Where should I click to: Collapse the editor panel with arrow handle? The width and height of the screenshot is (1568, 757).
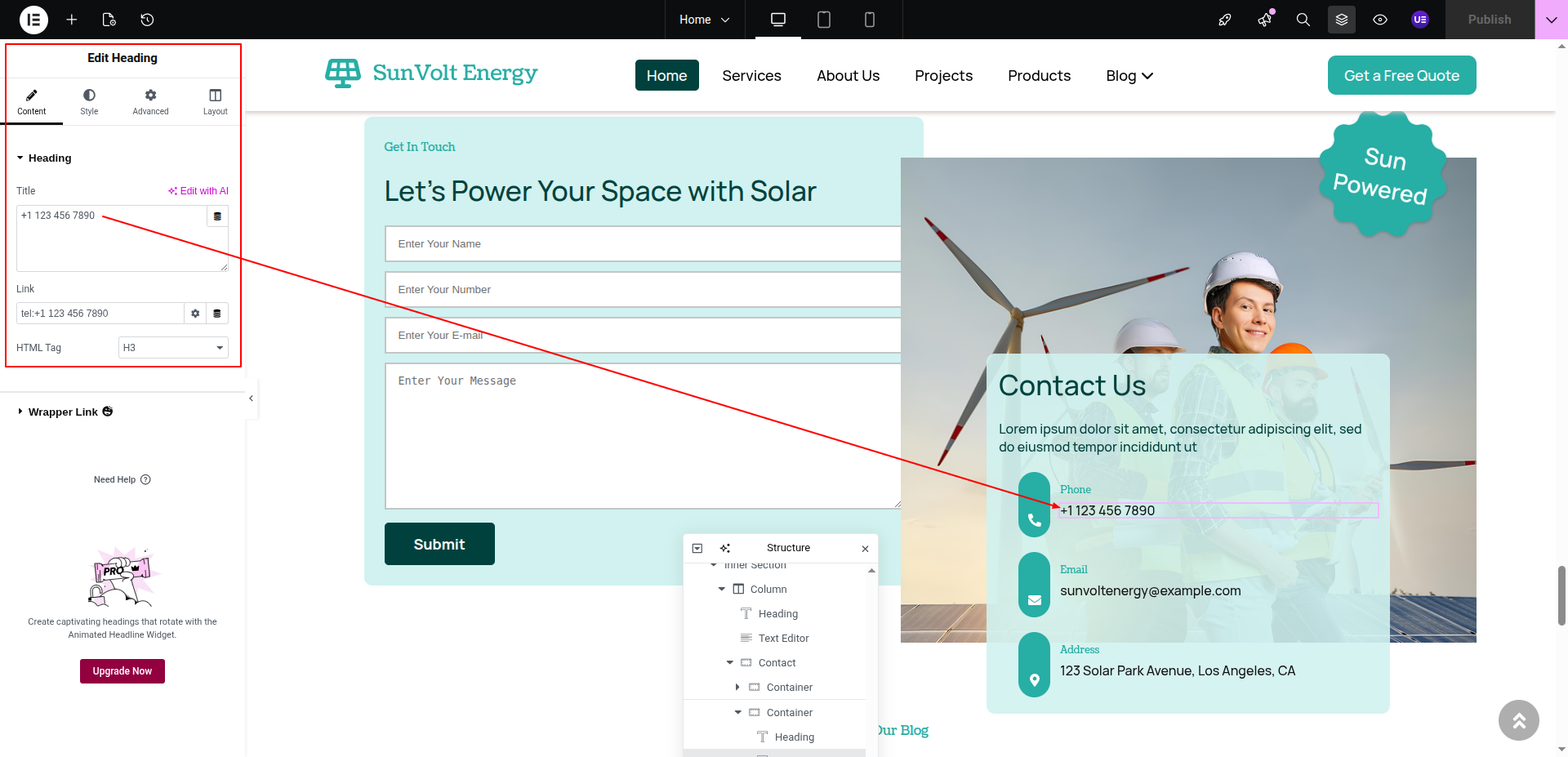pyautogui.click(x=251, y=399)
